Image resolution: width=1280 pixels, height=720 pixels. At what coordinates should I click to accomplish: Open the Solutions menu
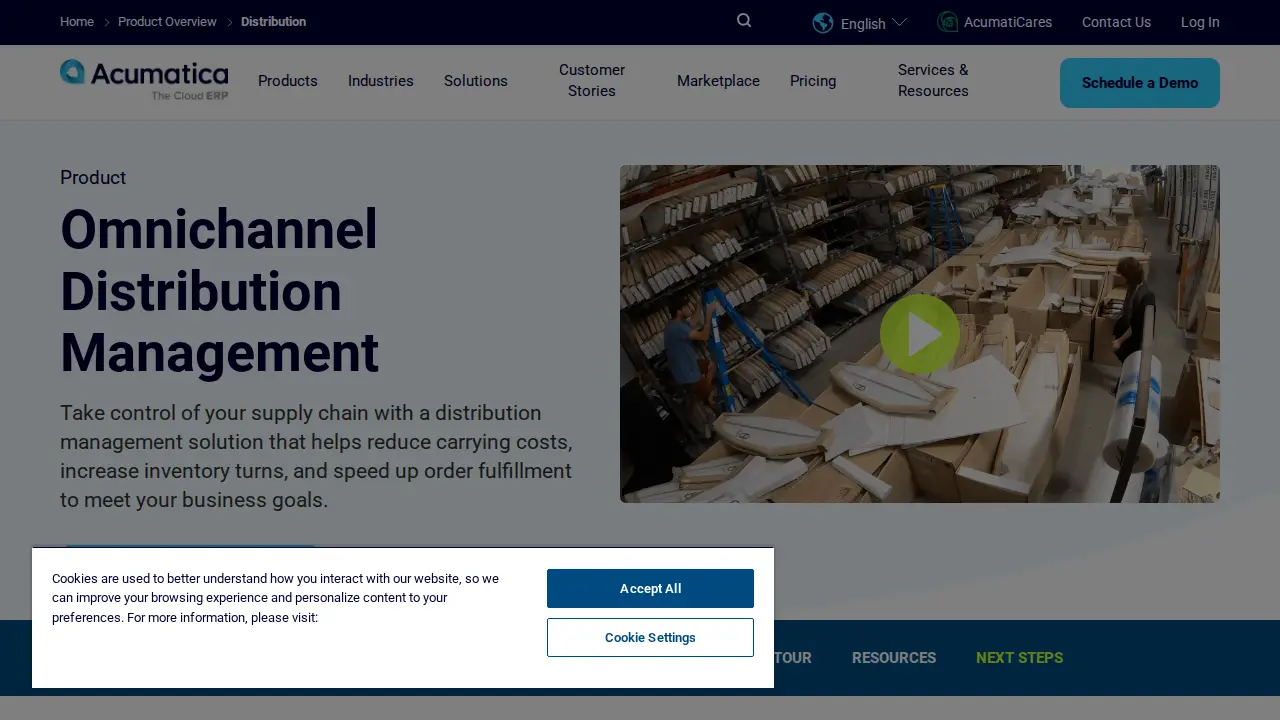coord(476,81)
